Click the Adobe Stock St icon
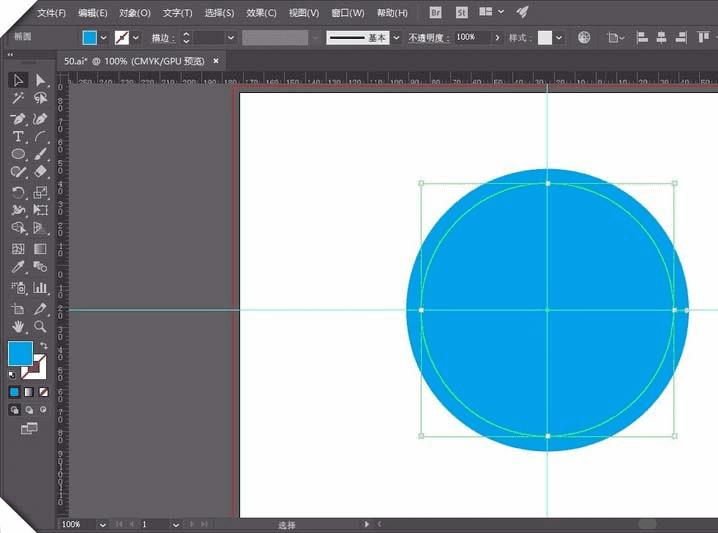 (461, 13)
